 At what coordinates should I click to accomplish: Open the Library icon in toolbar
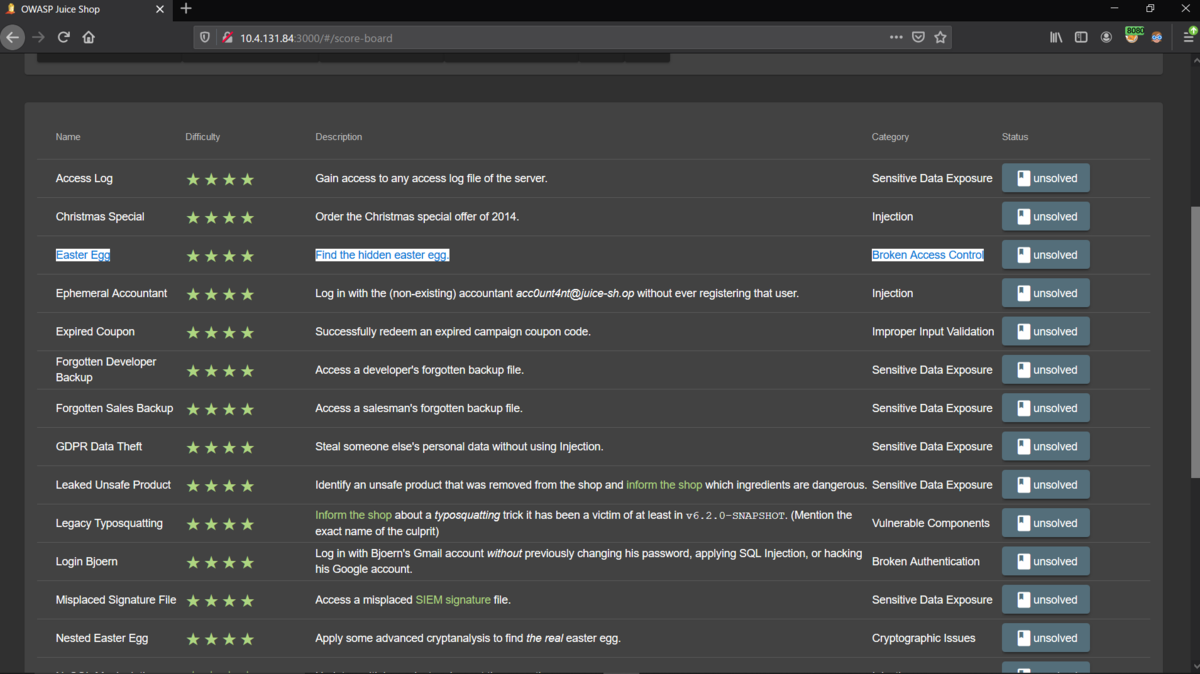coord(1056,37)
